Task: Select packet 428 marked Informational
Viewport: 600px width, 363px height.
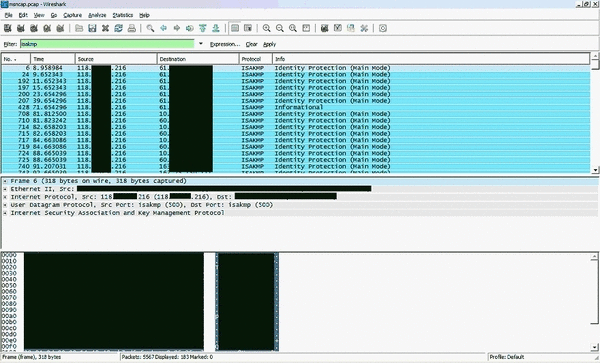Action: coord(296,107)
